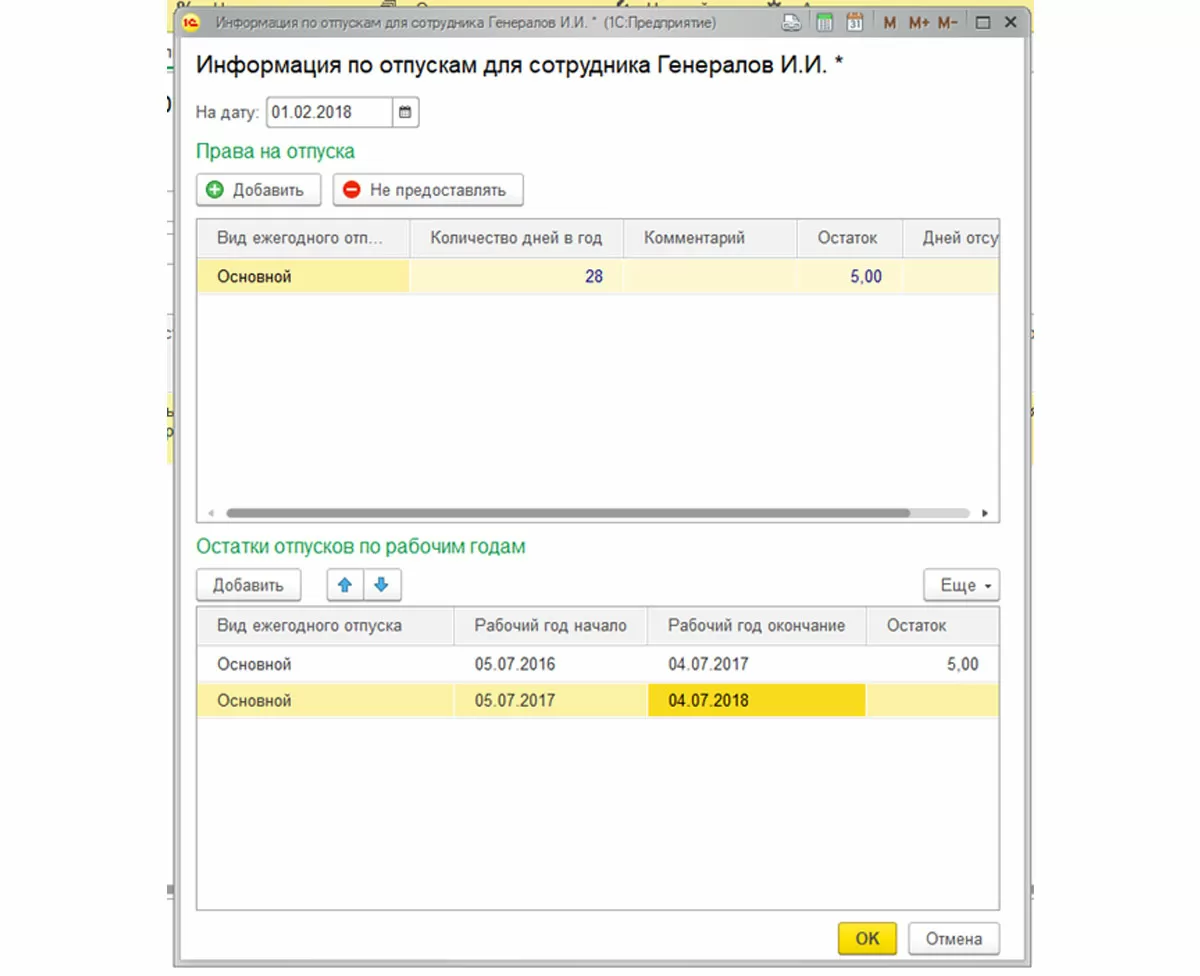Viewport: 1200px width, 976px height.
Task: Click the 04.07.2017 cell
Action: 757,664
